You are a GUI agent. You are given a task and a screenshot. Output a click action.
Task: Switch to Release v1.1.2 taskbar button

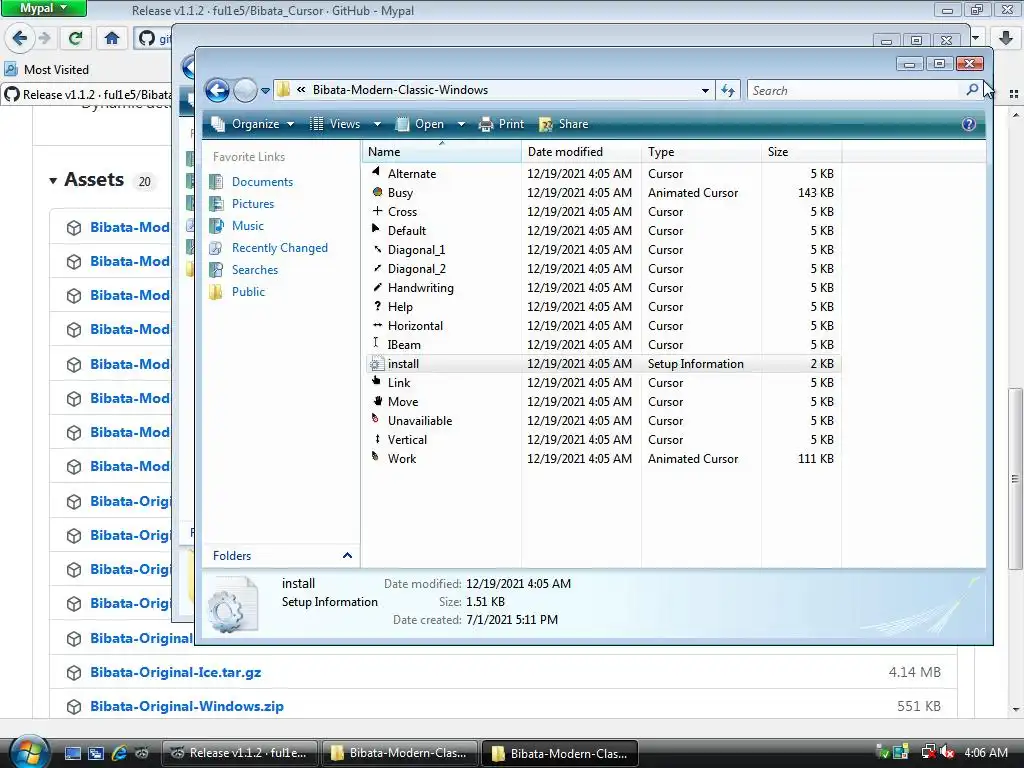point(239,753)
